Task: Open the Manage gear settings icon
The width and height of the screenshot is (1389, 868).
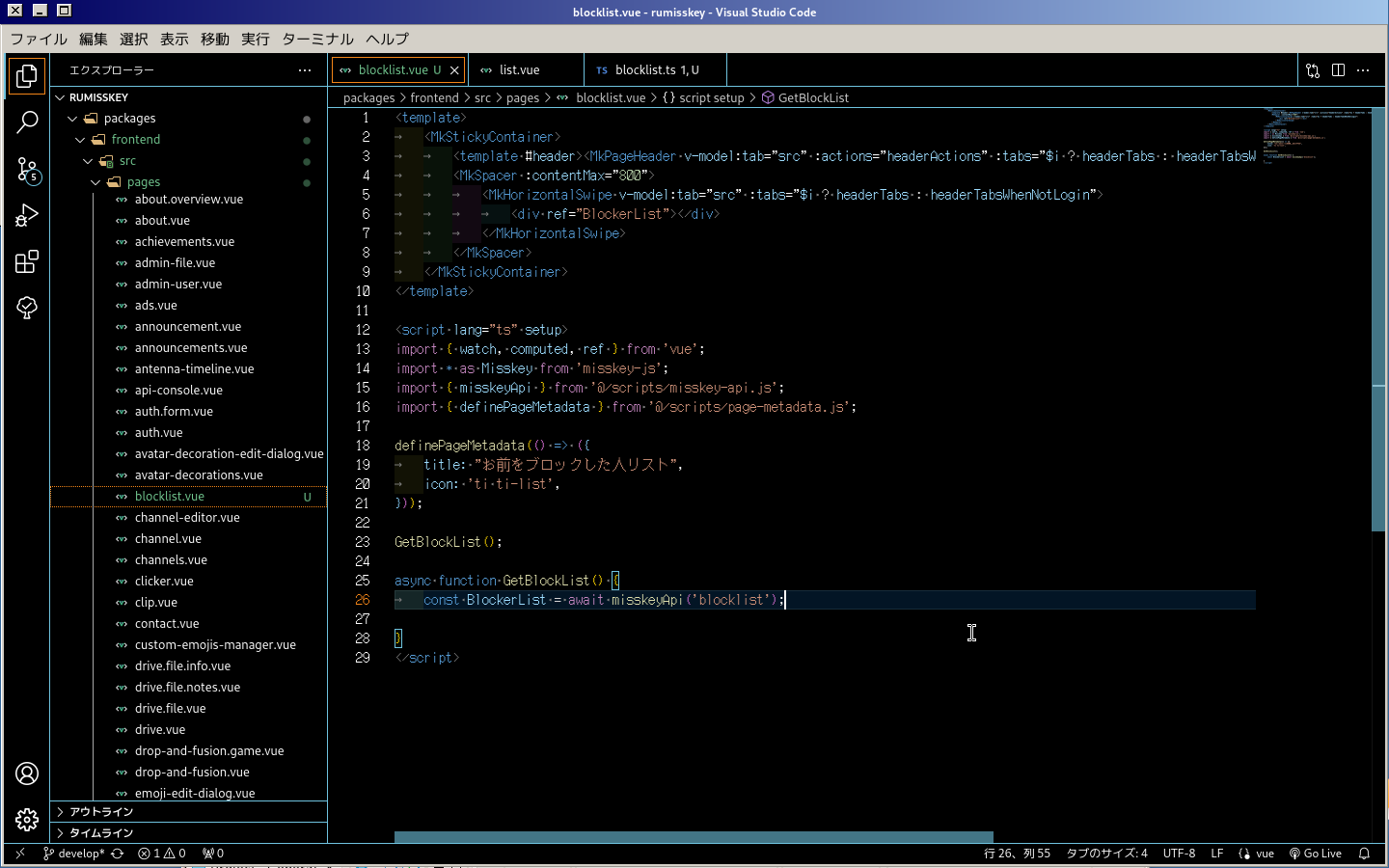Action: coord(27,820)
